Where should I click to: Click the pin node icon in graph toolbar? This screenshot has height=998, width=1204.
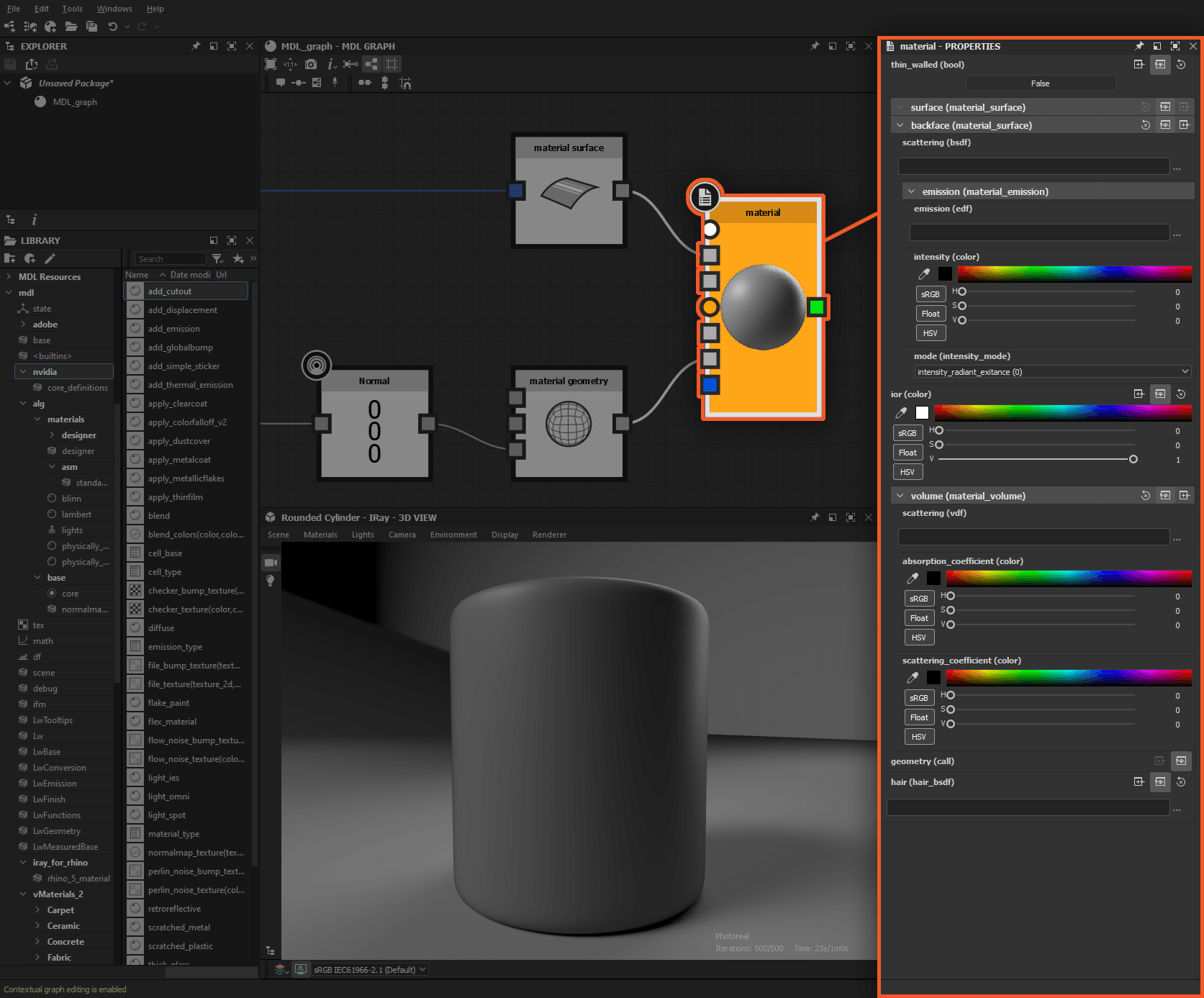(x=335, y=82)
